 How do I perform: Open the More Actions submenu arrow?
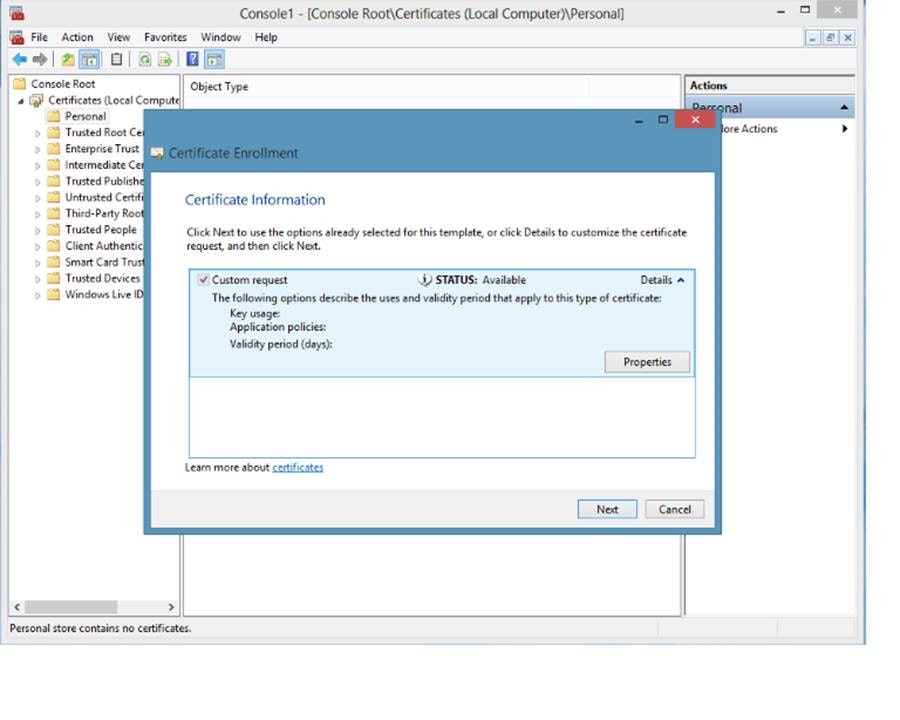pos(845,129)
